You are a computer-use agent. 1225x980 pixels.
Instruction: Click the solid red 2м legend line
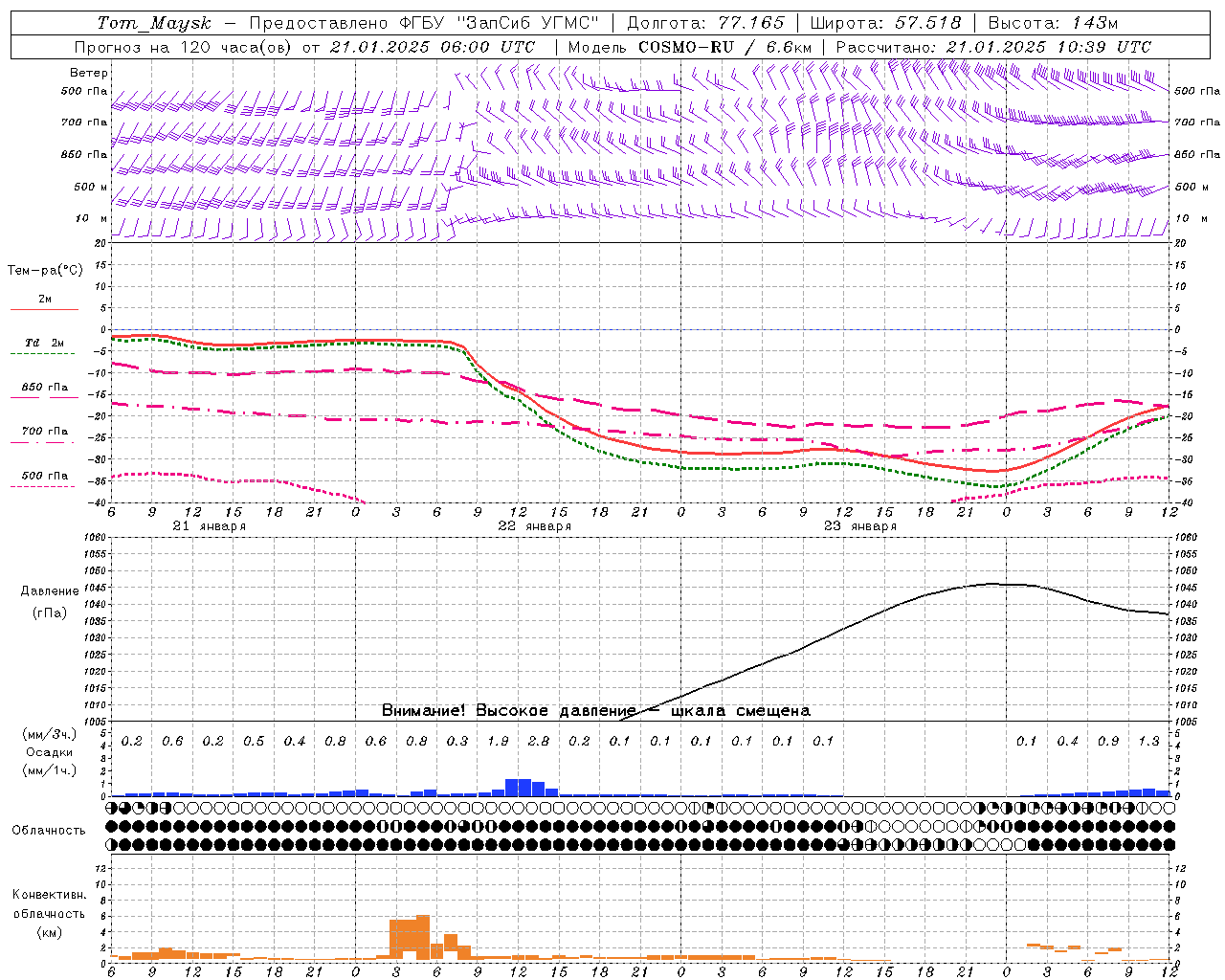point(44,309)
